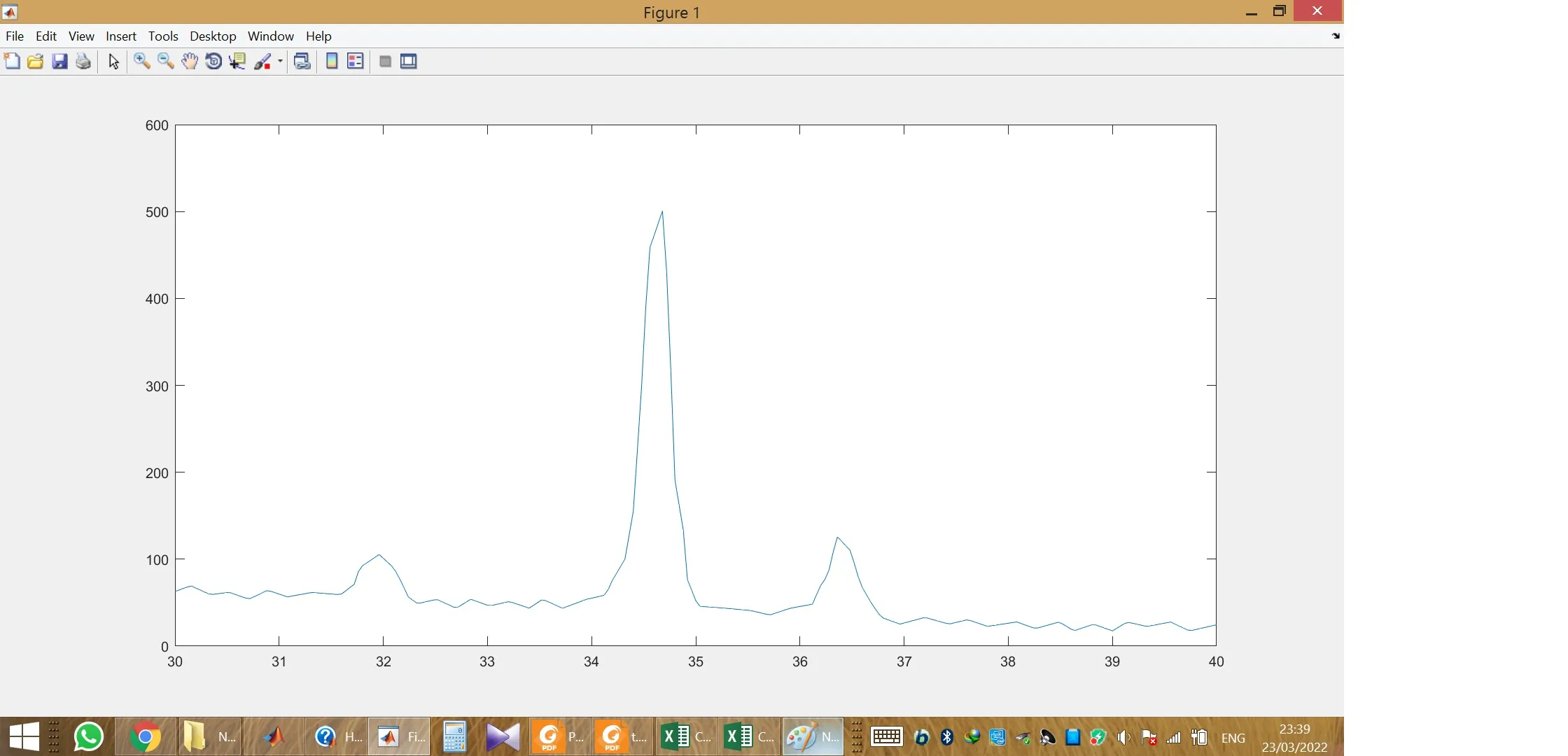The width and height of the screenshot is (1568, 756).
Task: Open the Insert menu
Action: pos(121,36)
